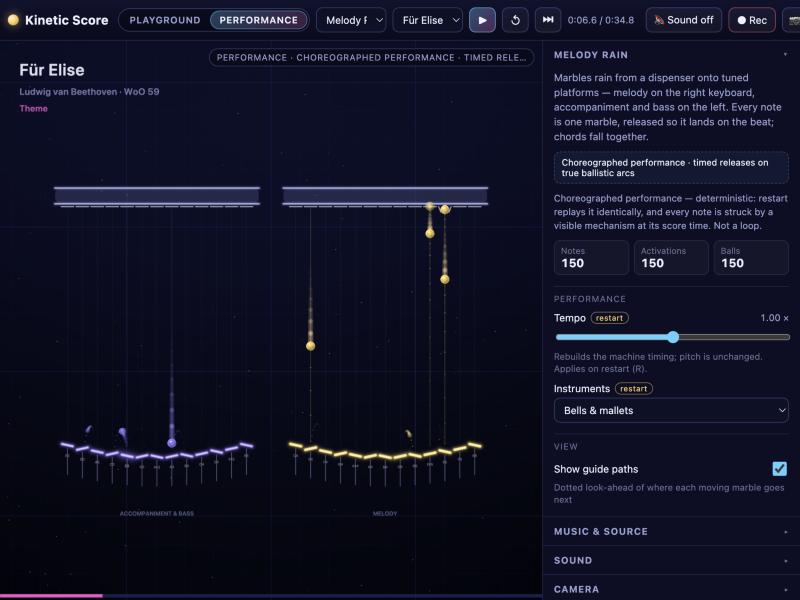Uncheck the Show guide paths checkbox

(x=780, y=468)
